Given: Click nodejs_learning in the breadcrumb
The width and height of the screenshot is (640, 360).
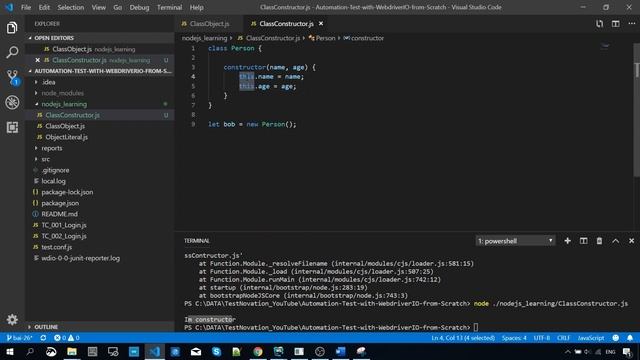Looking at the screenshot, I should coord(204,38).
